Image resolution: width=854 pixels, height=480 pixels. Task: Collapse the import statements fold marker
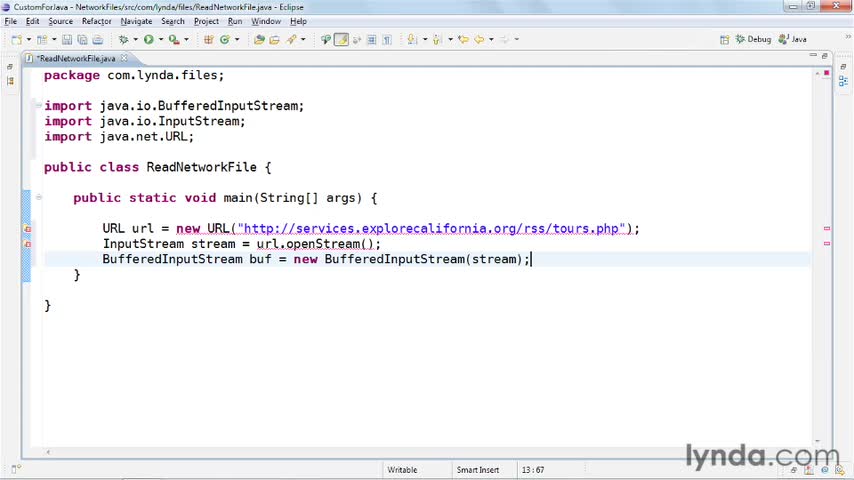tap(39, 105)
